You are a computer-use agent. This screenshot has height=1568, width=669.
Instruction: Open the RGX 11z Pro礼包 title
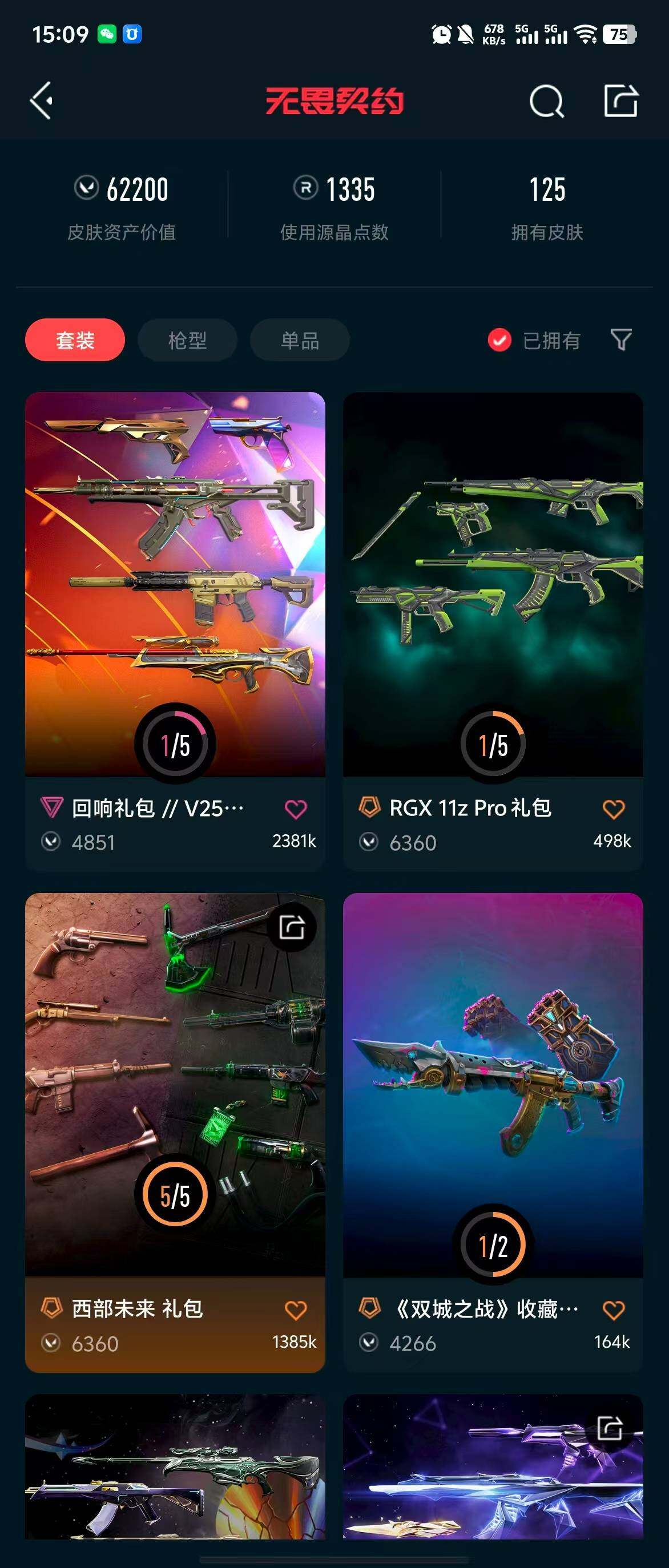(x=470, y=809)
